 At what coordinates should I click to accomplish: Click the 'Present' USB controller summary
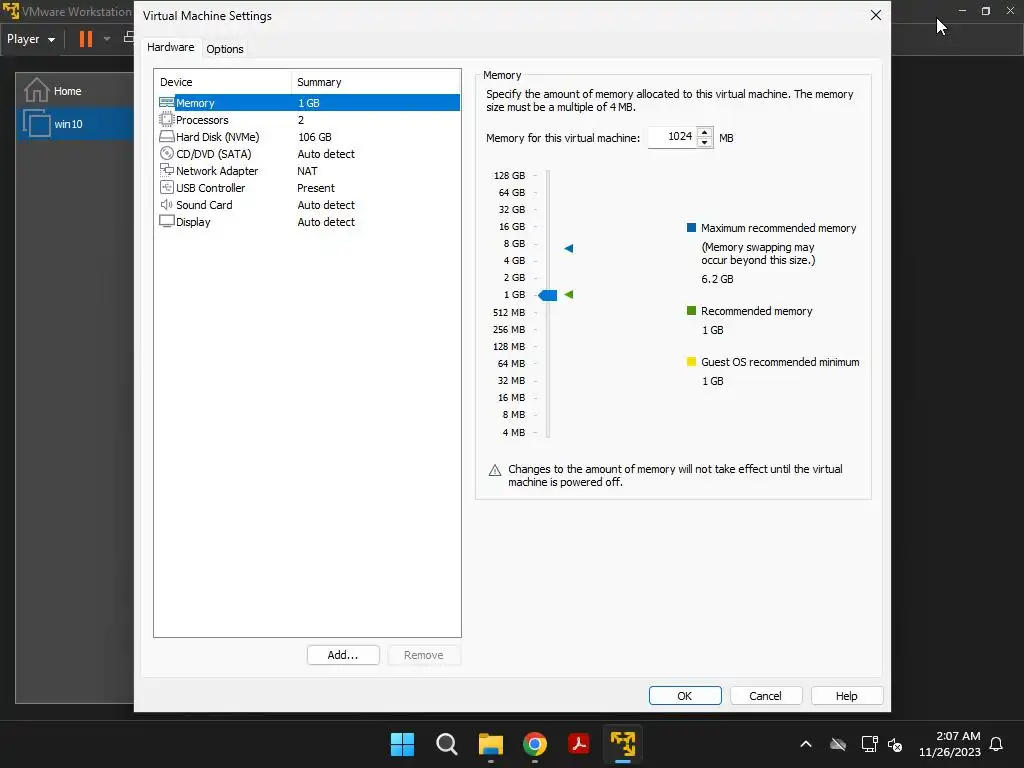(316, 187)
